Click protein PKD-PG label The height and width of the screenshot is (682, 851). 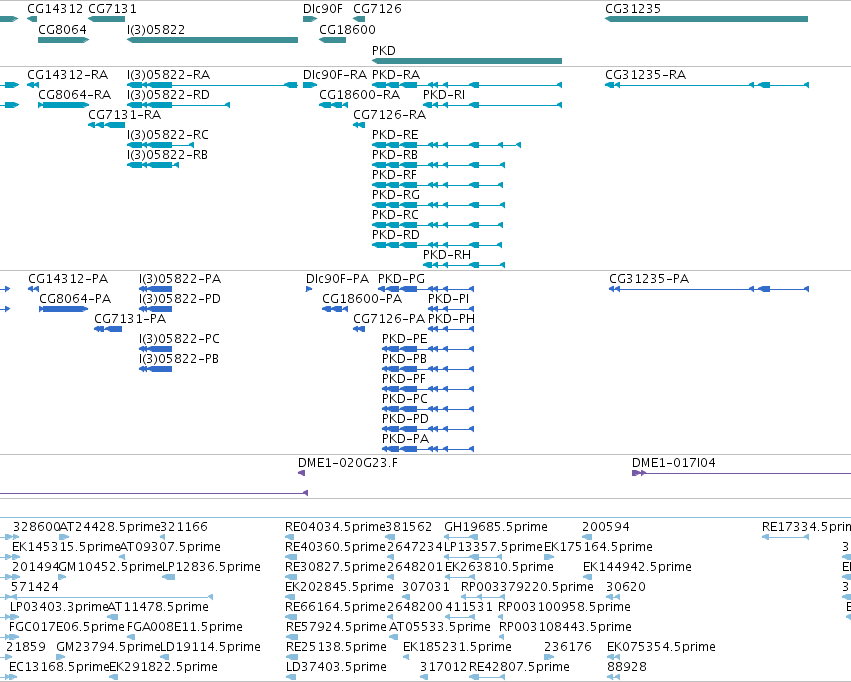(402, 278)
